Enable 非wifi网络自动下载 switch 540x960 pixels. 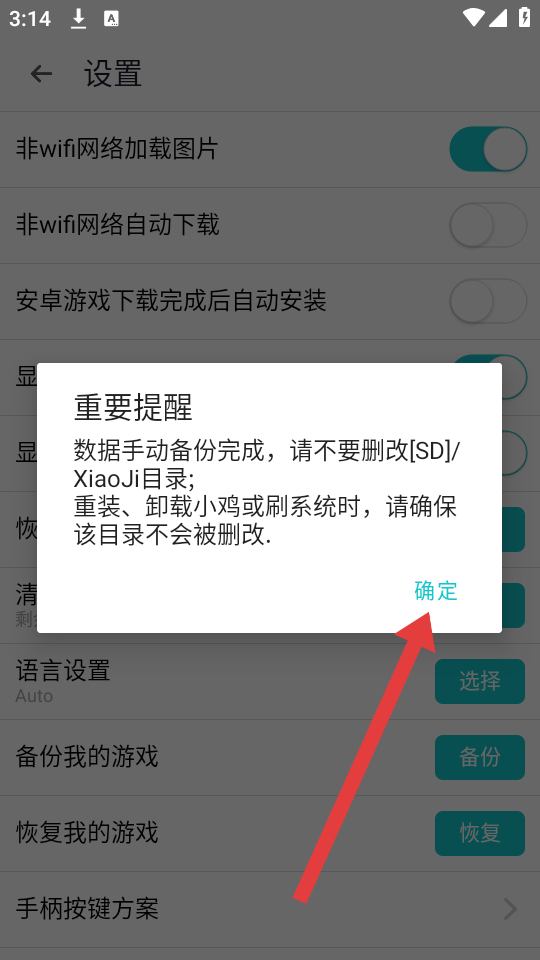click(x=488, y=225)
